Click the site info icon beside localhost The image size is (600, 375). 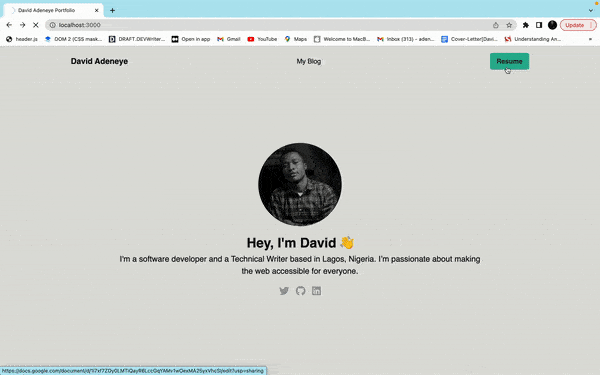[x=52, y=25]
